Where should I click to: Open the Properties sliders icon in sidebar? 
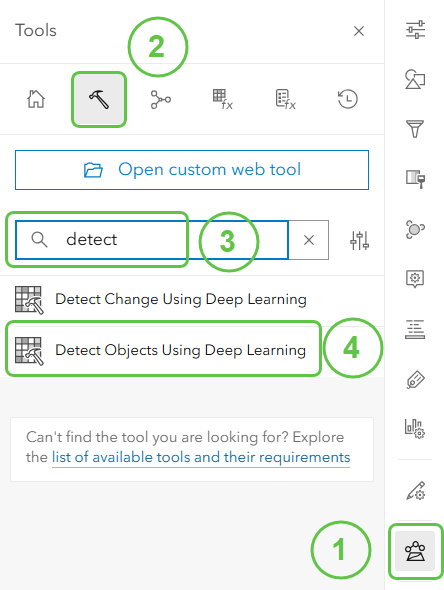pyautogui.click(x=415, y=30)
